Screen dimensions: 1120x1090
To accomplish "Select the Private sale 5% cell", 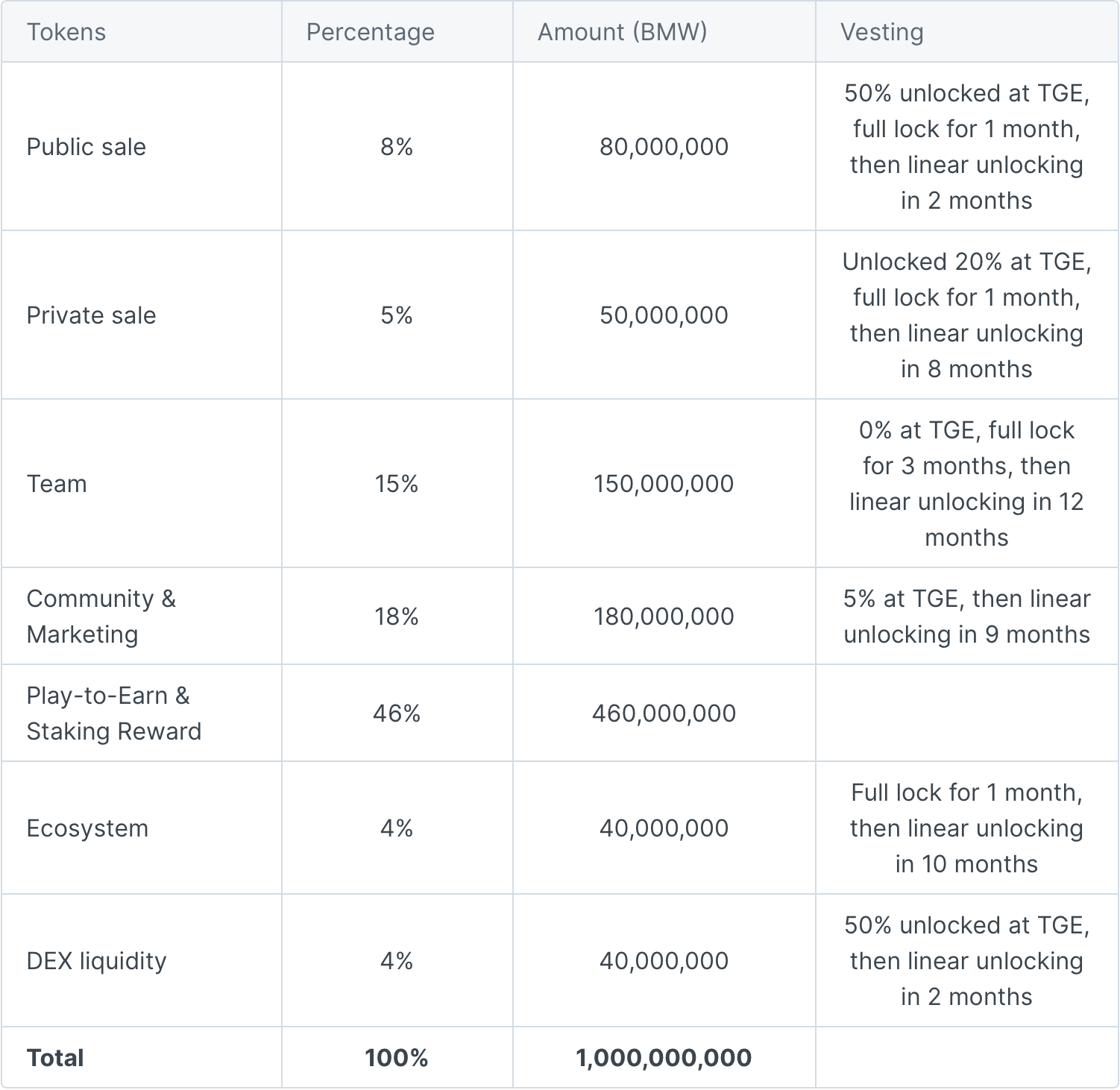I will pyautogui.click(x=397, y=315).
